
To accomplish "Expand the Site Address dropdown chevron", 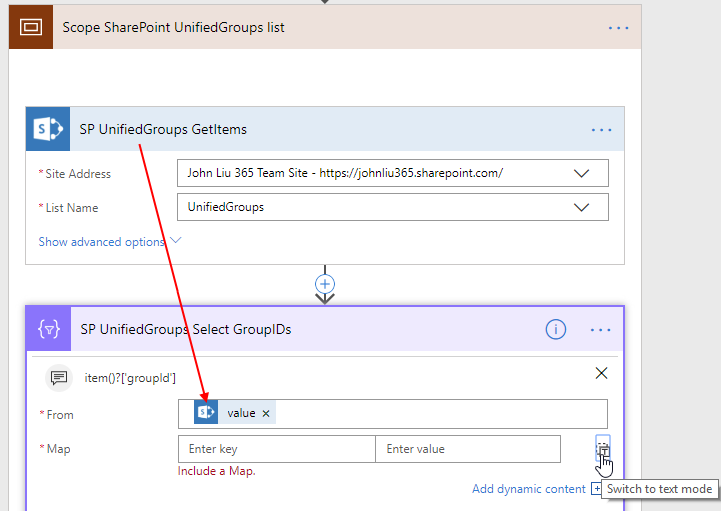I will pyautogui.click(x=582, y=173).
